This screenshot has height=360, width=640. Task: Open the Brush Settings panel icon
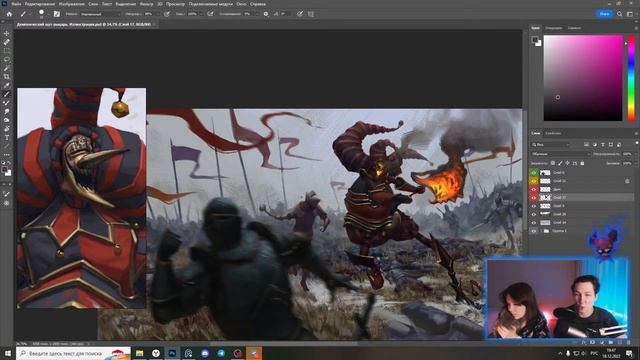[x=57, y=14]
